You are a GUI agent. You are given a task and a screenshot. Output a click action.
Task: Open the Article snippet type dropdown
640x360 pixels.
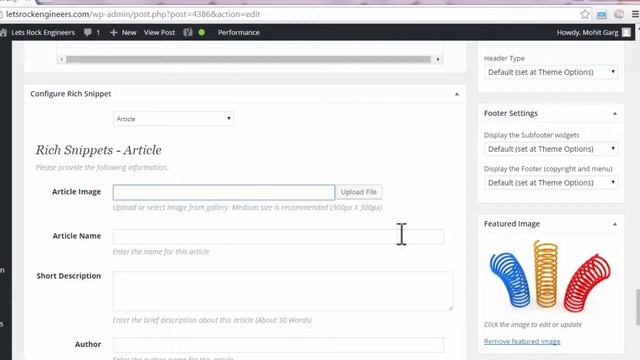coord(173,119)
